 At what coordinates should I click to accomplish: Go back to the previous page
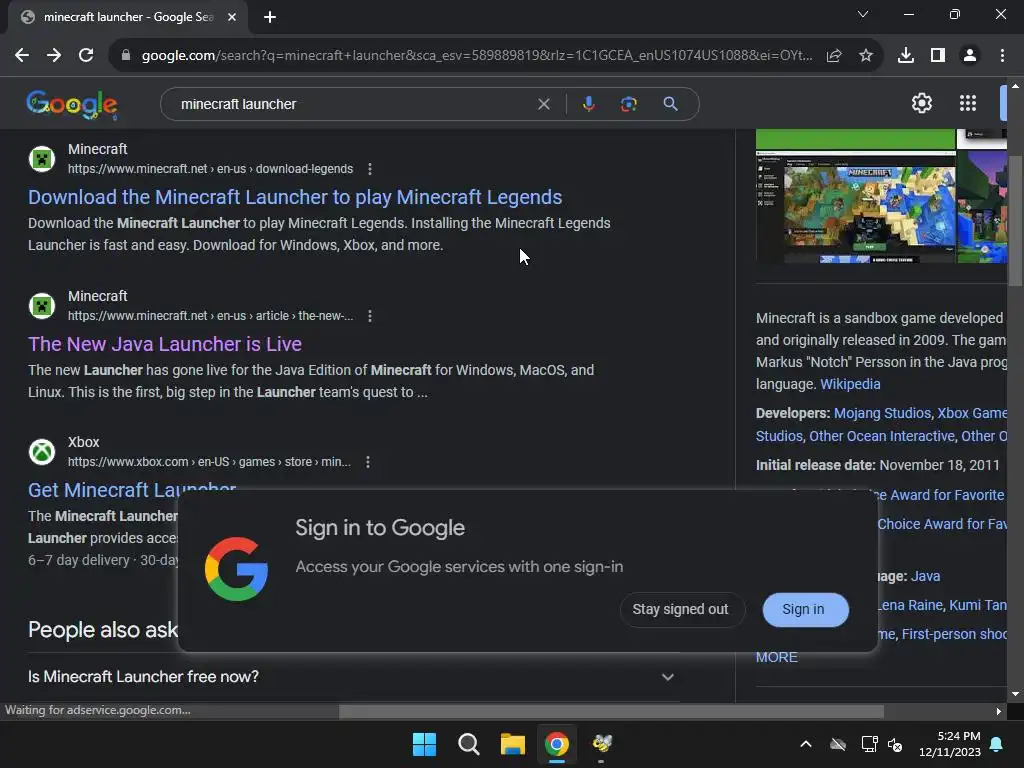pos(22,56)
